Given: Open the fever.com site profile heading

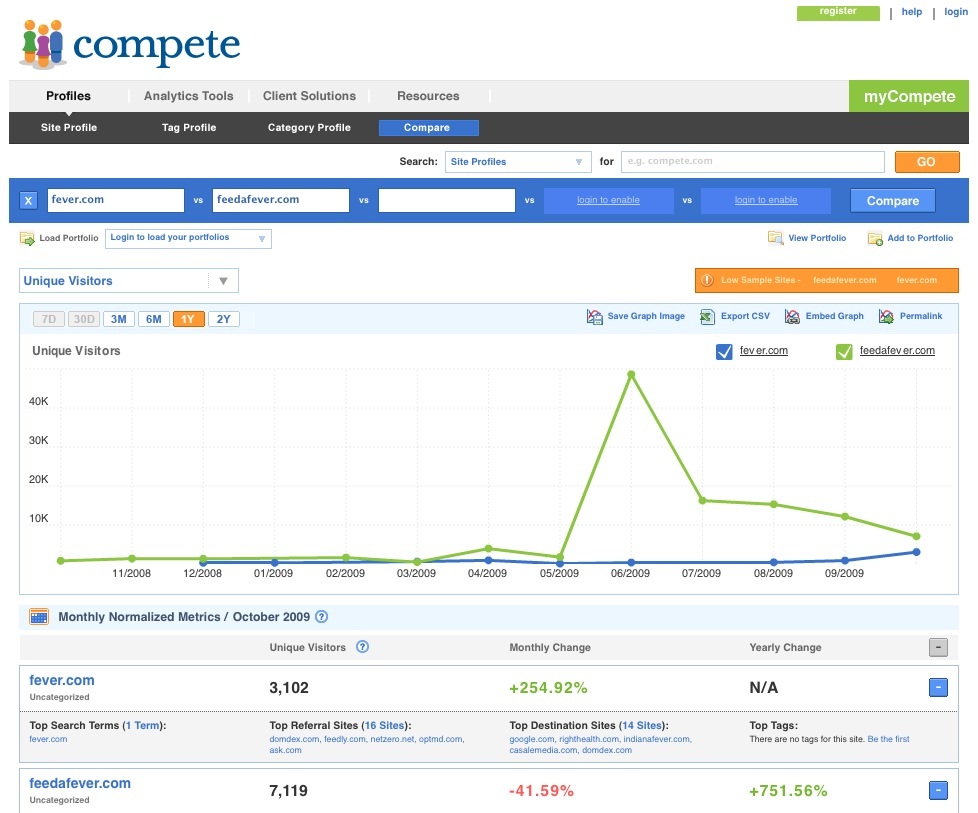Looking at the screenshot, I should [62, 681].
